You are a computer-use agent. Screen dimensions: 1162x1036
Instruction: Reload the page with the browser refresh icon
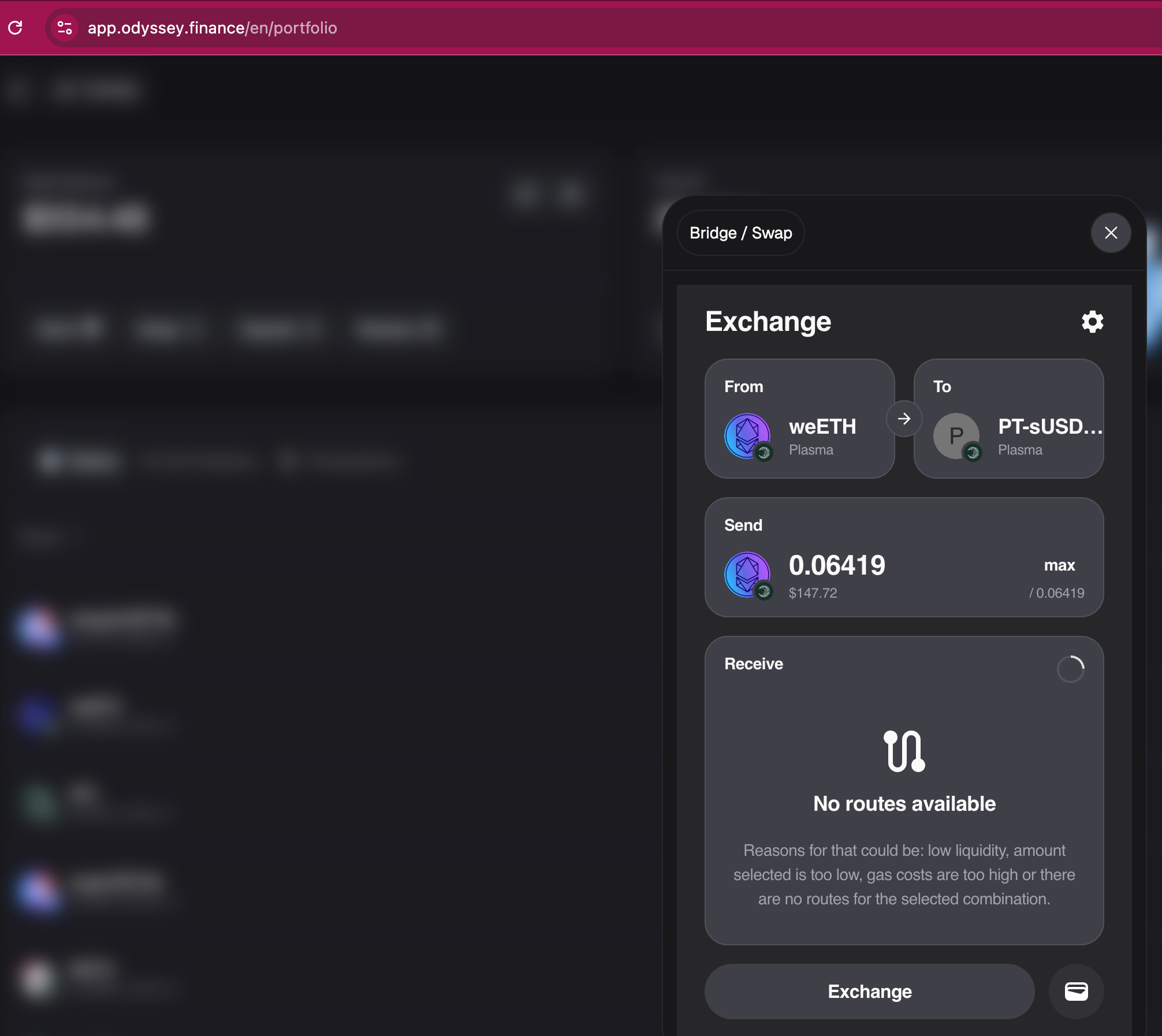(16, 28)
